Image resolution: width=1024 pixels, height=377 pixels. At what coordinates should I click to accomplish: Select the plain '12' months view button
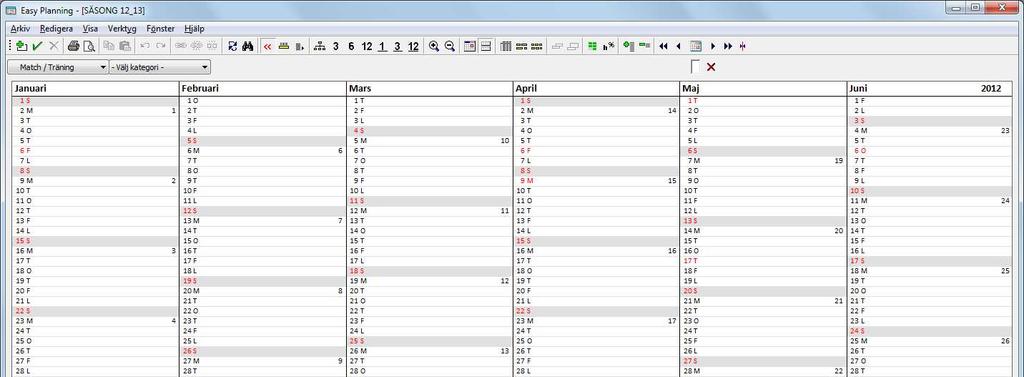pyautogui.click(x=366, y=46)
